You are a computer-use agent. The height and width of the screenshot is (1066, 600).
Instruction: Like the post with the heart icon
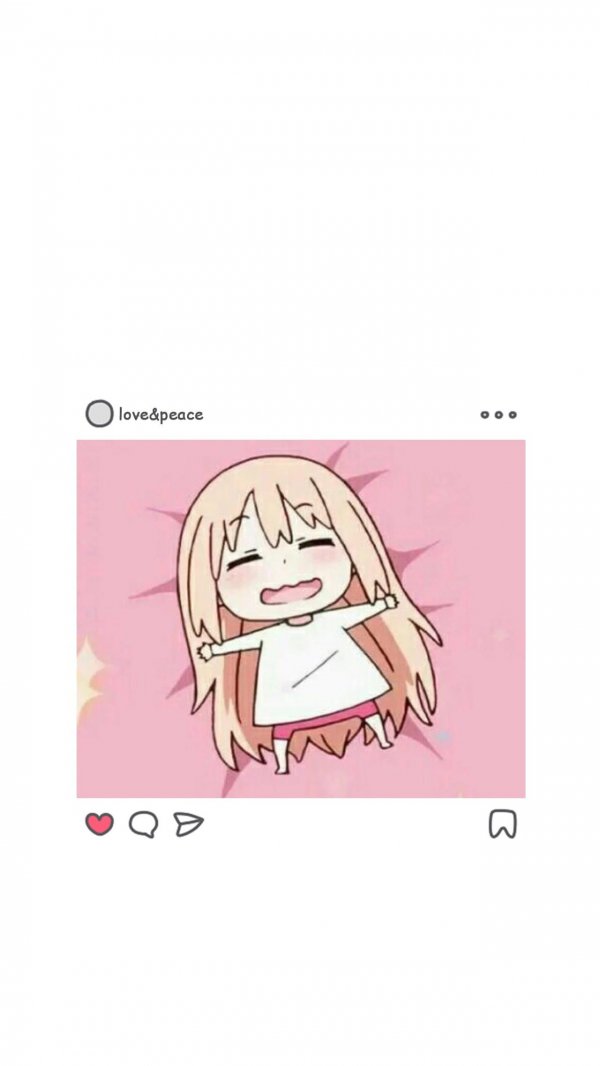[x=99, y=824]
